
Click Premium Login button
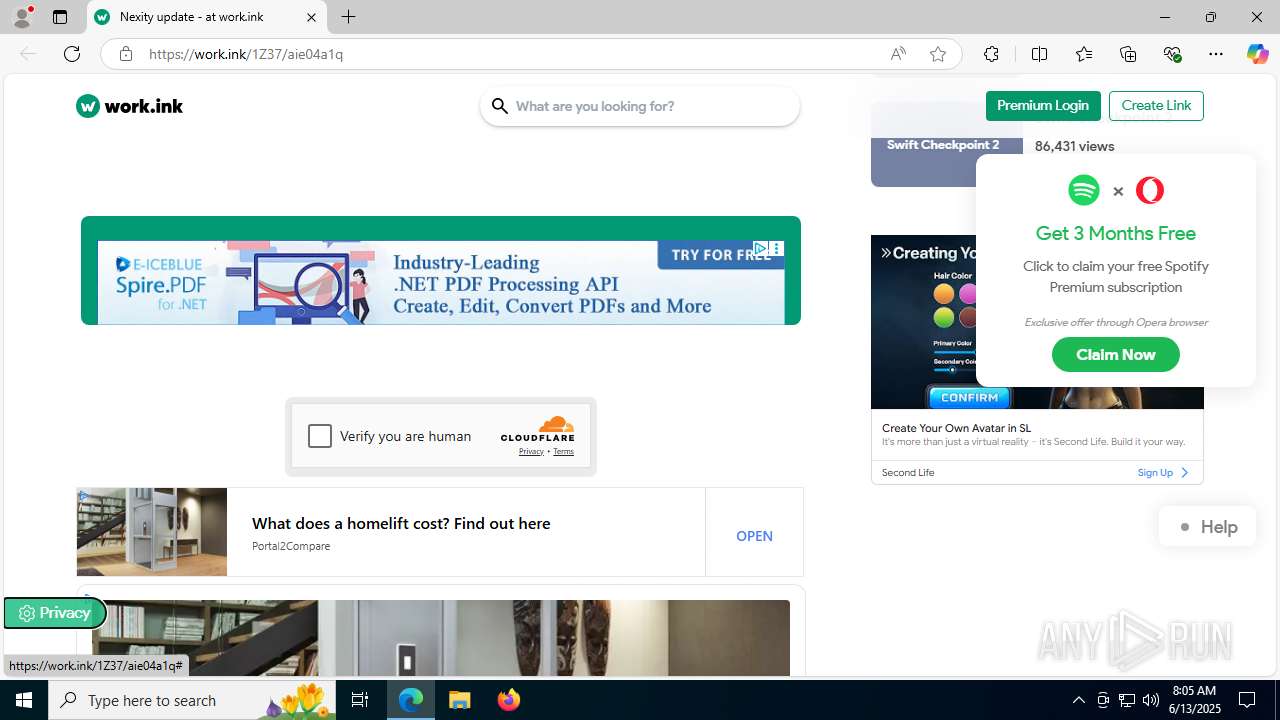point(1043,106)
